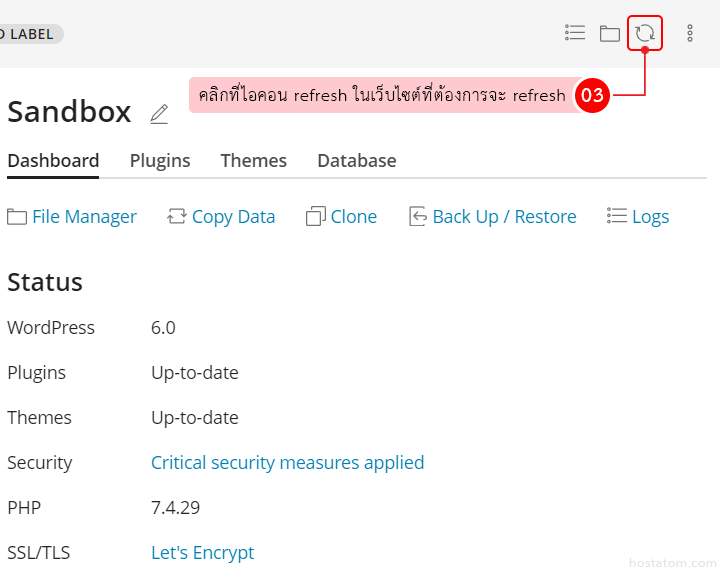Click Critical security measures applied link
This screenshot has width=720, height=570.
pyautogui.click(x=287, y=463)
